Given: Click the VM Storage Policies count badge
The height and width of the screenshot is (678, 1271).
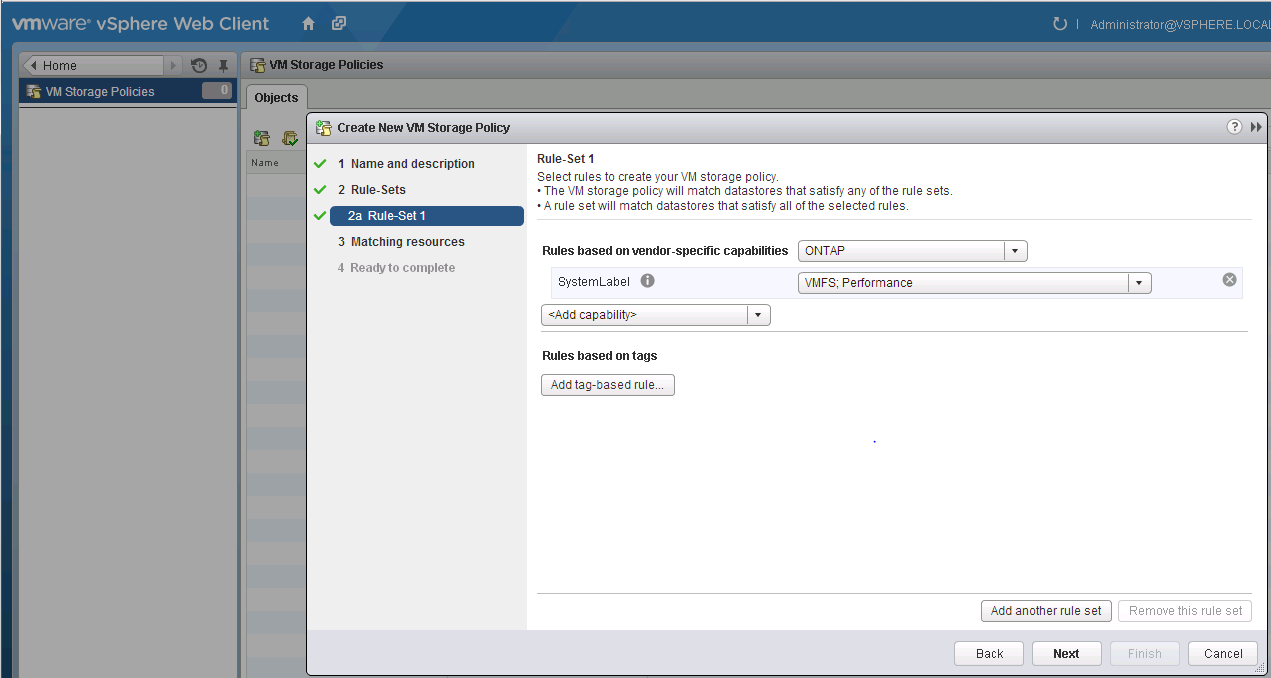Looking at the screenshot, I should click(x=217, y=91).
